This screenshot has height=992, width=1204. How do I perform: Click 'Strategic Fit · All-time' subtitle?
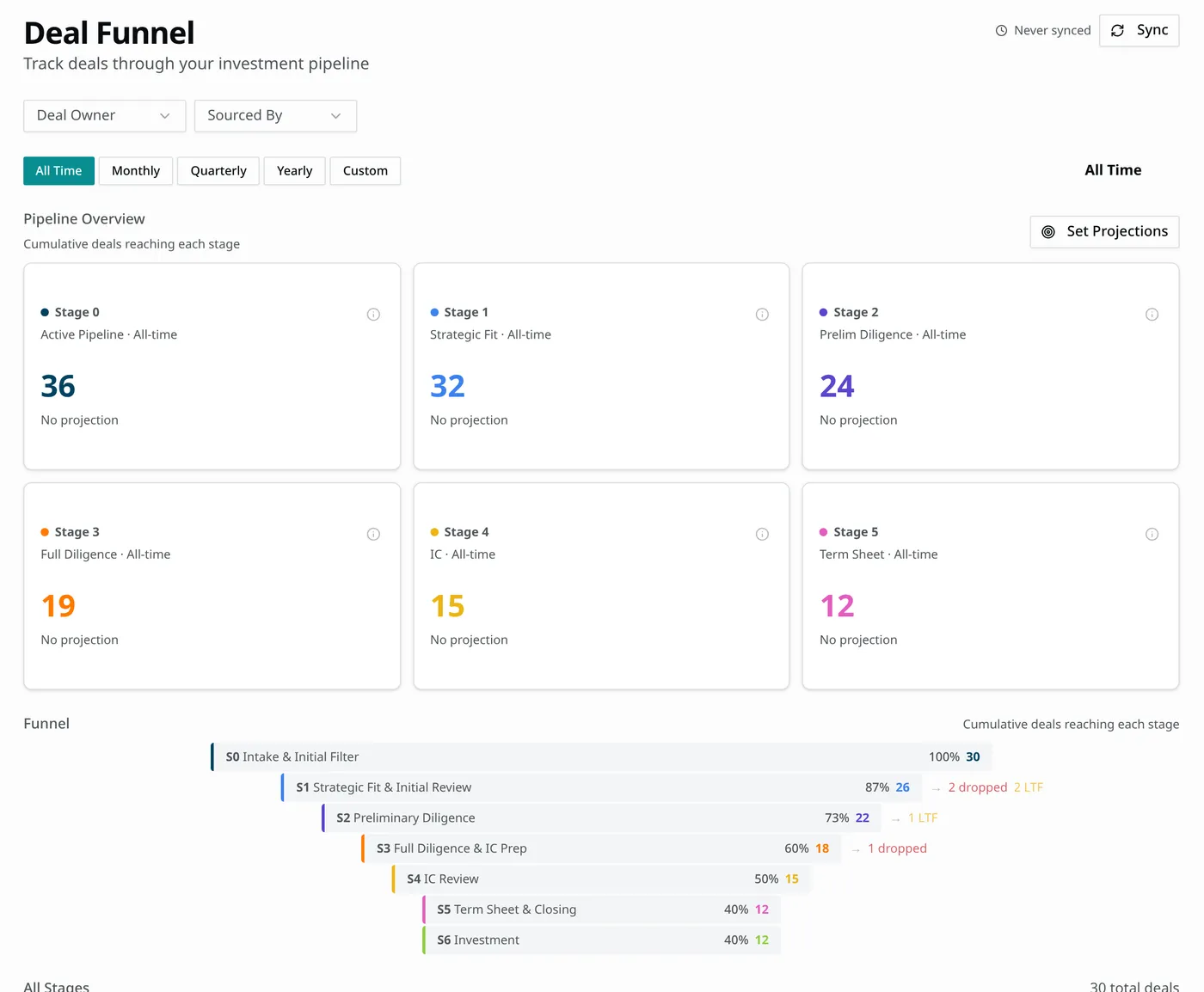[x=490, y=335]
